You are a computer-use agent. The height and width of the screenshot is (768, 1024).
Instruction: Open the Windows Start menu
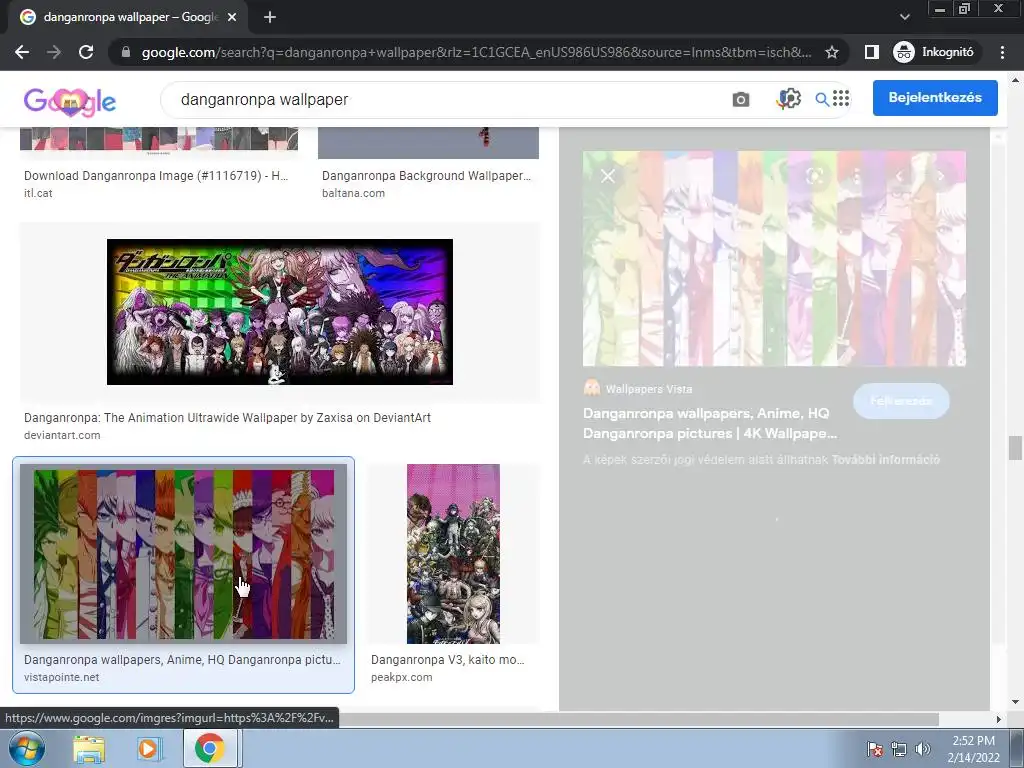click(26, 748)
